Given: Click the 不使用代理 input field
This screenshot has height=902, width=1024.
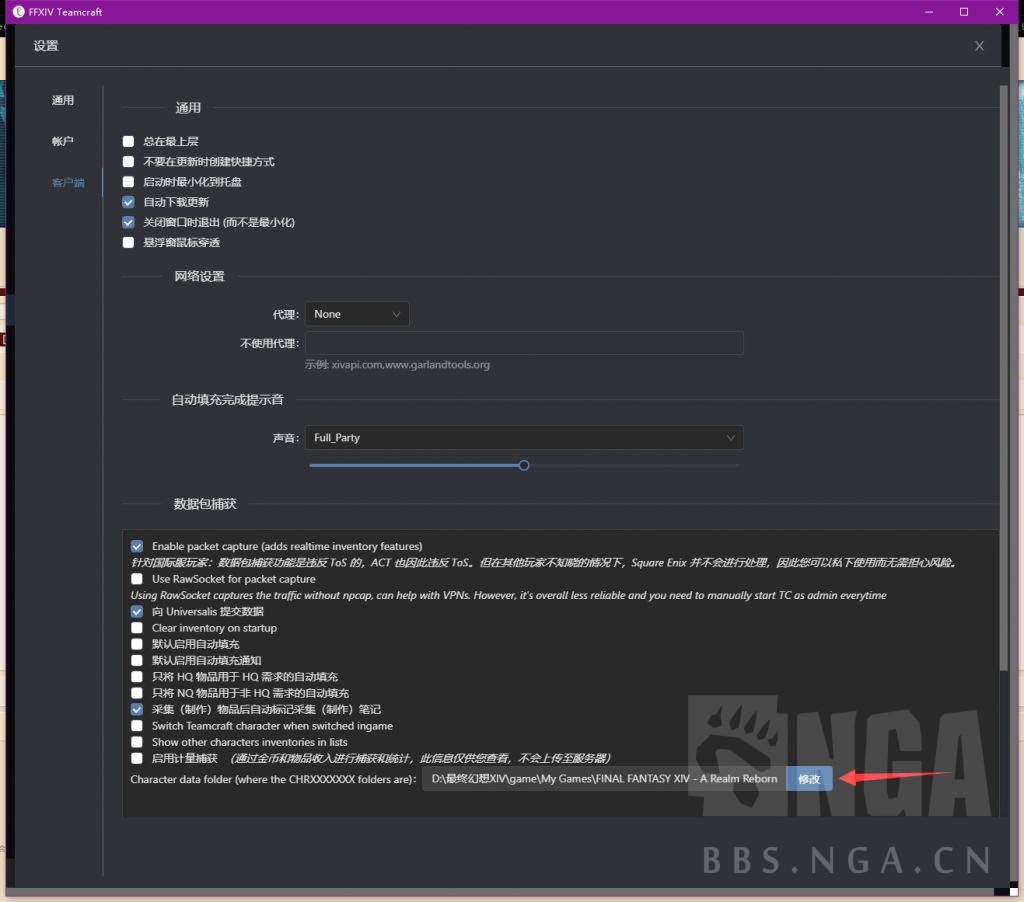Looking at the screenshot, I should (524, 343).
